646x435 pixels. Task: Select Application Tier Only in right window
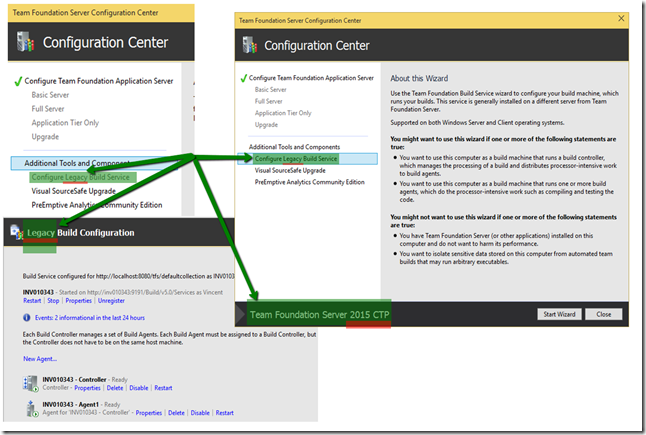pos(283,113)
